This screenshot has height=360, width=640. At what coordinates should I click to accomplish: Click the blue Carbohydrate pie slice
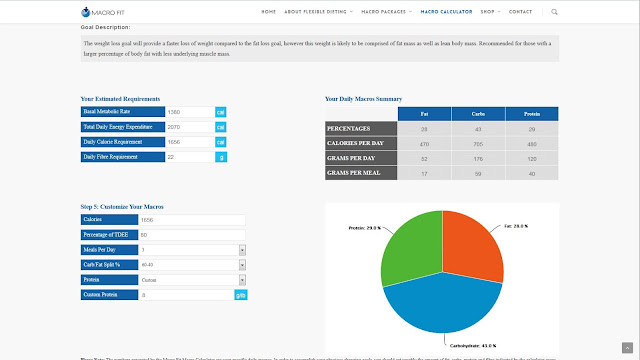[443, 306]
